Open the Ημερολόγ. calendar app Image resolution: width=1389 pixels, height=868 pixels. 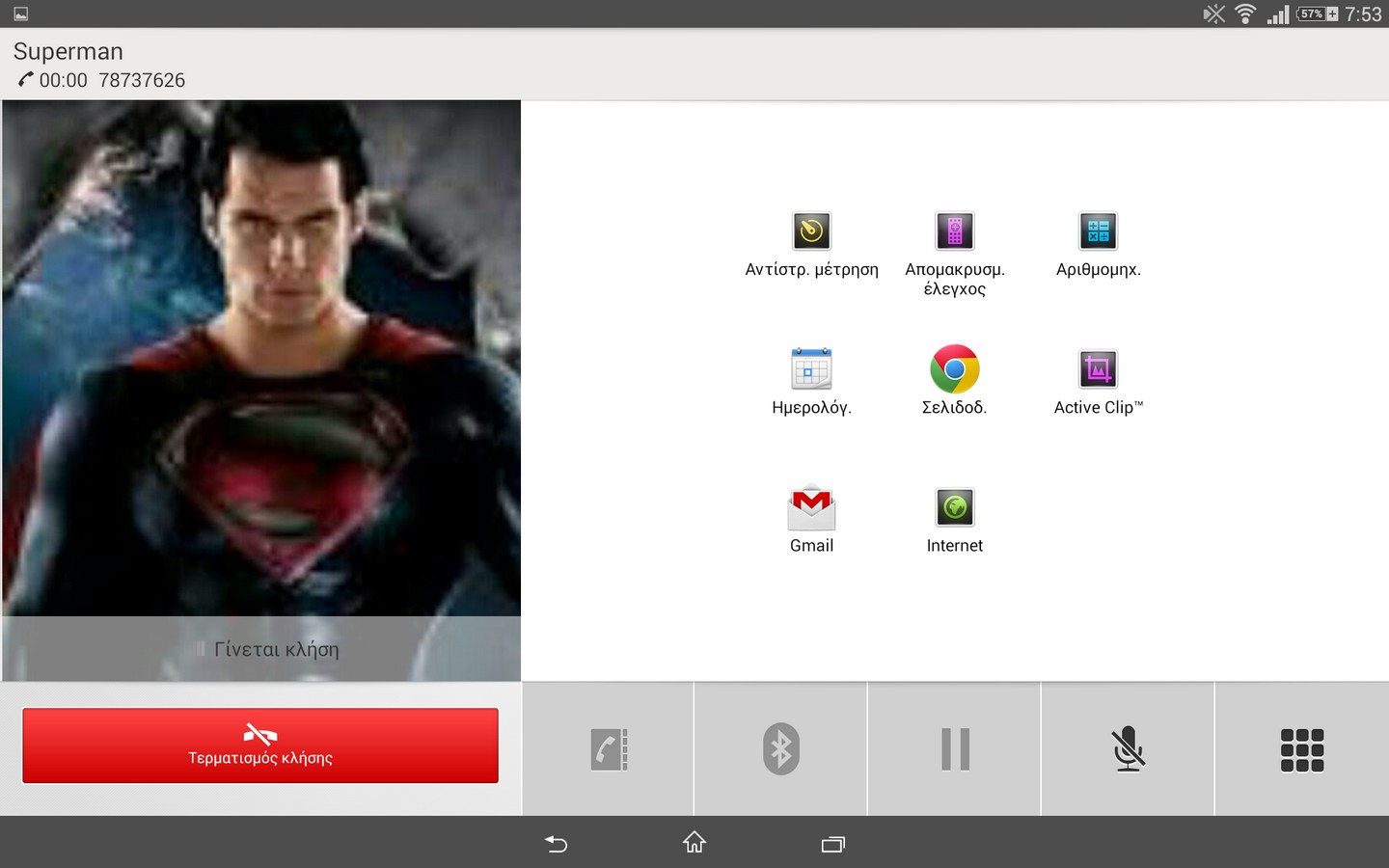coord(811,382)
